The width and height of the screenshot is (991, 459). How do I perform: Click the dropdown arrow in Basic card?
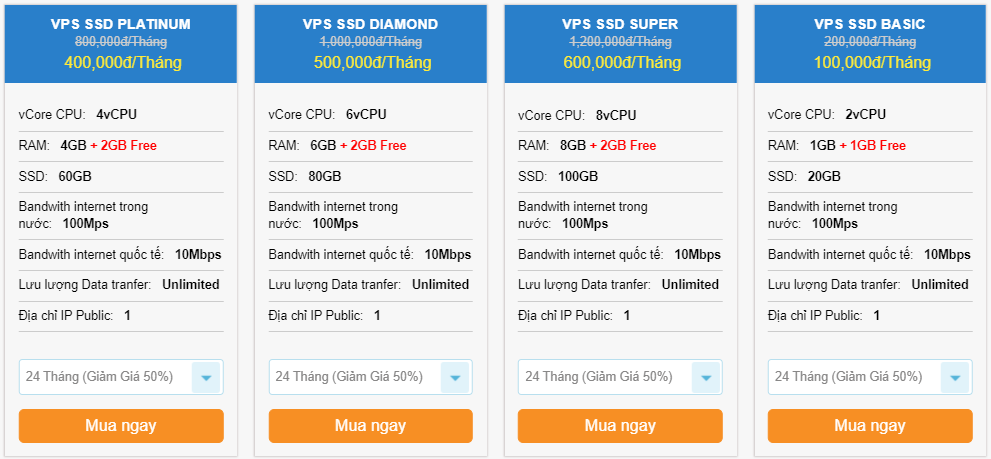[x=955, y=378]
